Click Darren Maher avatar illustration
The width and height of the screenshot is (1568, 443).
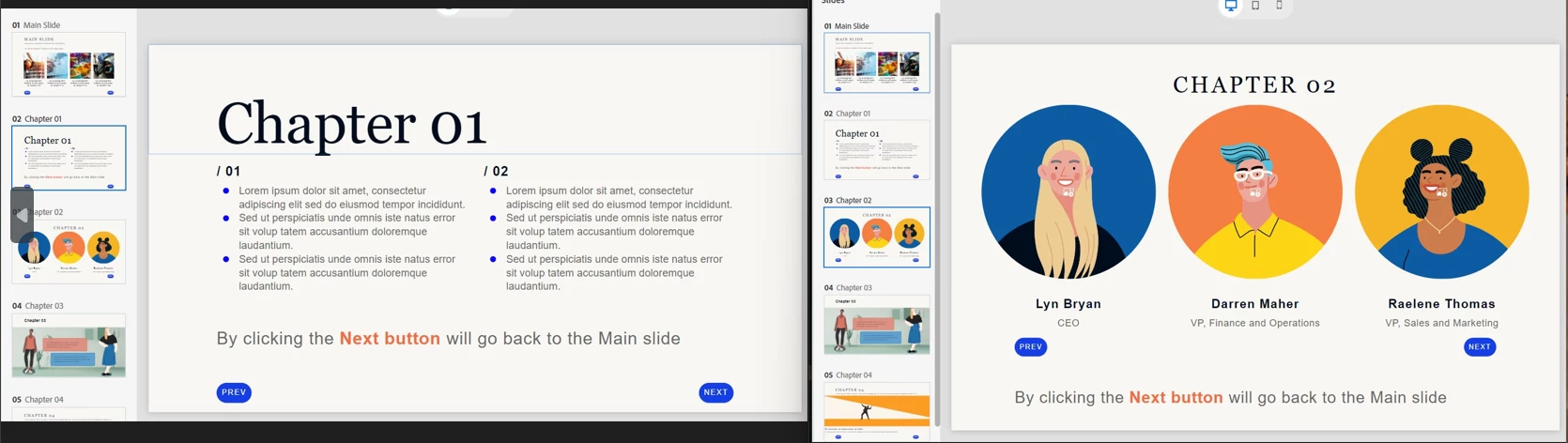coord(1255,191)
